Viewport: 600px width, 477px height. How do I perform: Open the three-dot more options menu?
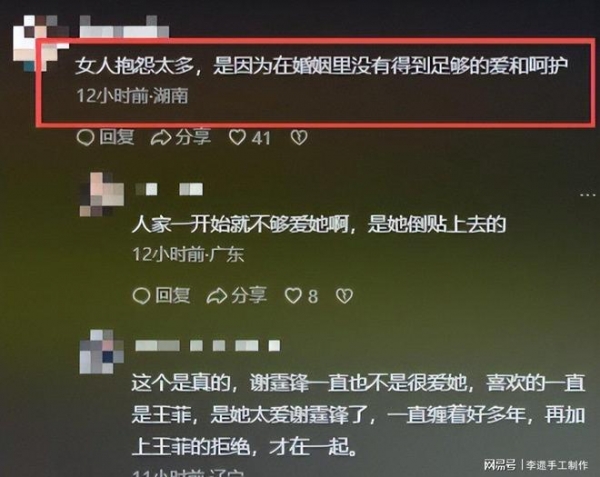(588, 195)
